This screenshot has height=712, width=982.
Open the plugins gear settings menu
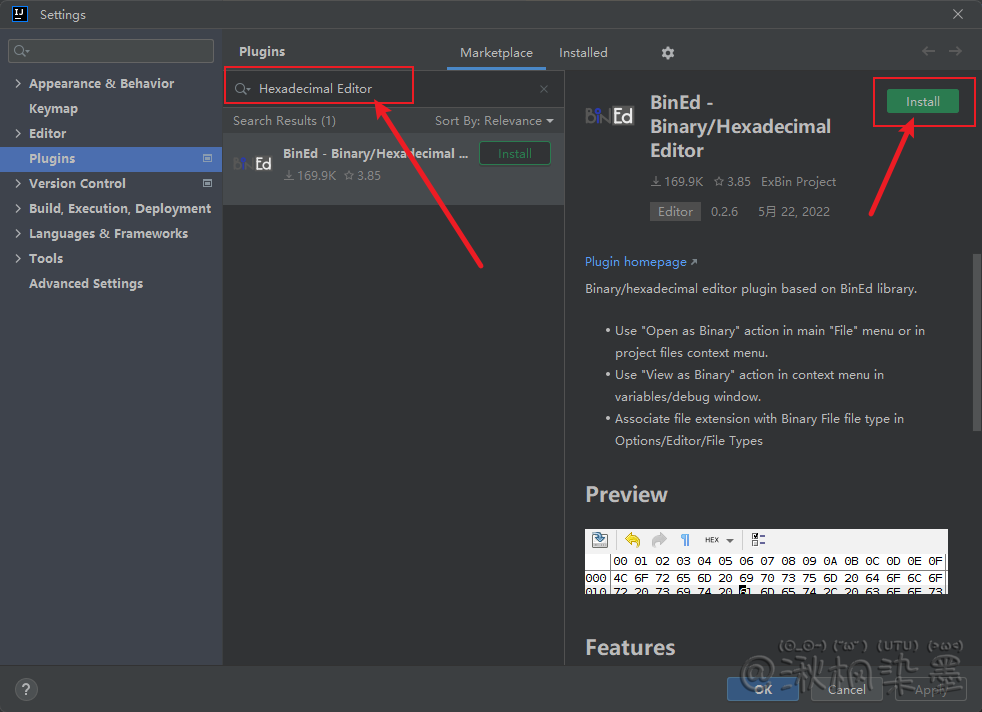[668, 53]
